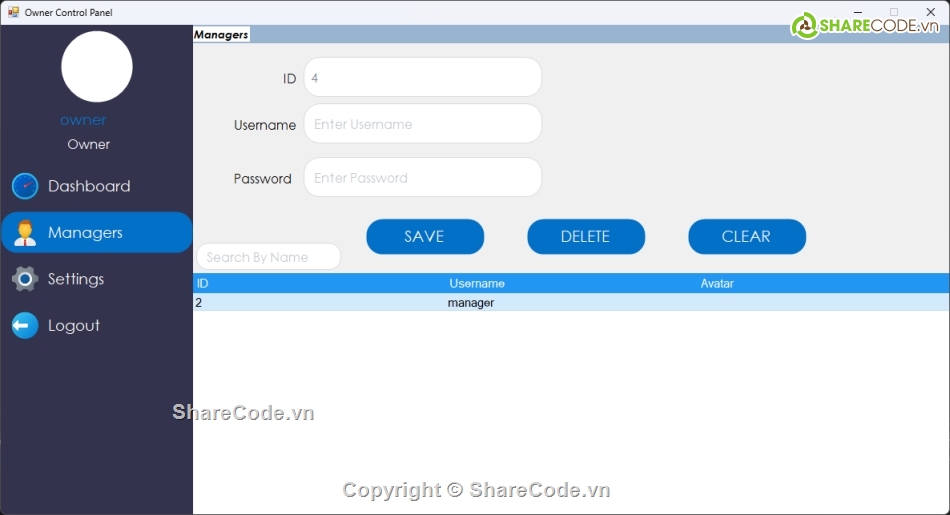Viewport: 950px width, 515px height.
Task: Click the Managers person icon
Action: (x=25, y=233)
